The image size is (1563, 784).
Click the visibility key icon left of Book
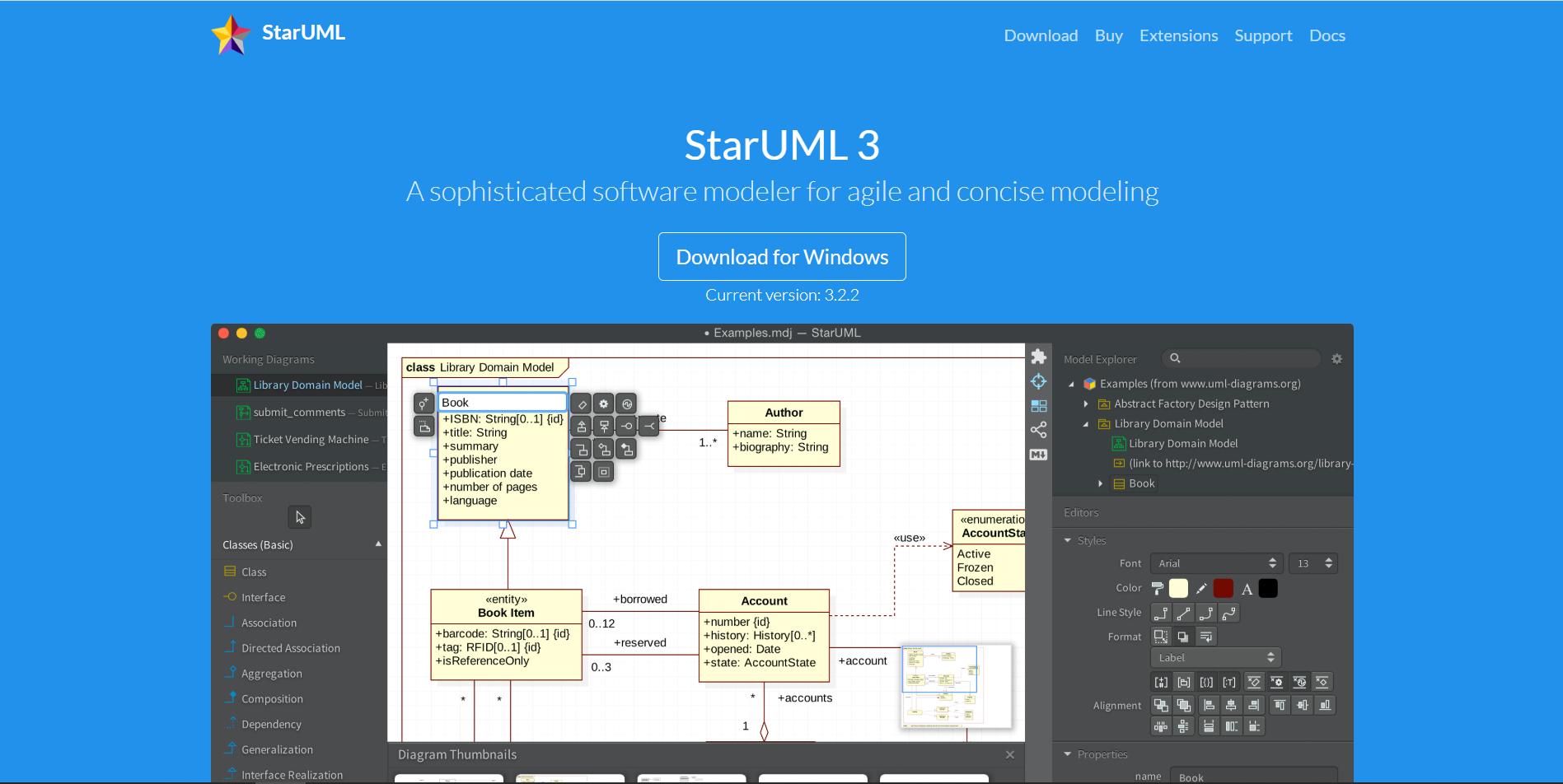[424, 404]
